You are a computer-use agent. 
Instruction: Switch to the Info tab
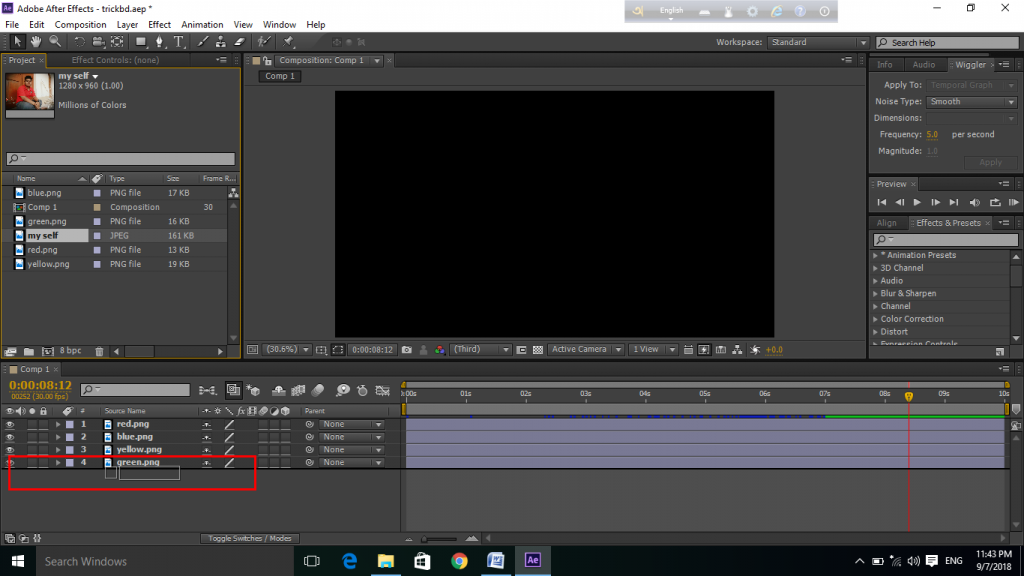(885, 65)
